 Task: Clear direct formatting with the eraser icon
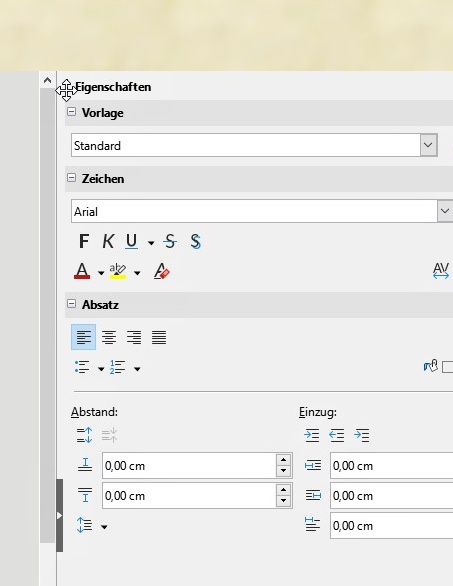(161, 271)
